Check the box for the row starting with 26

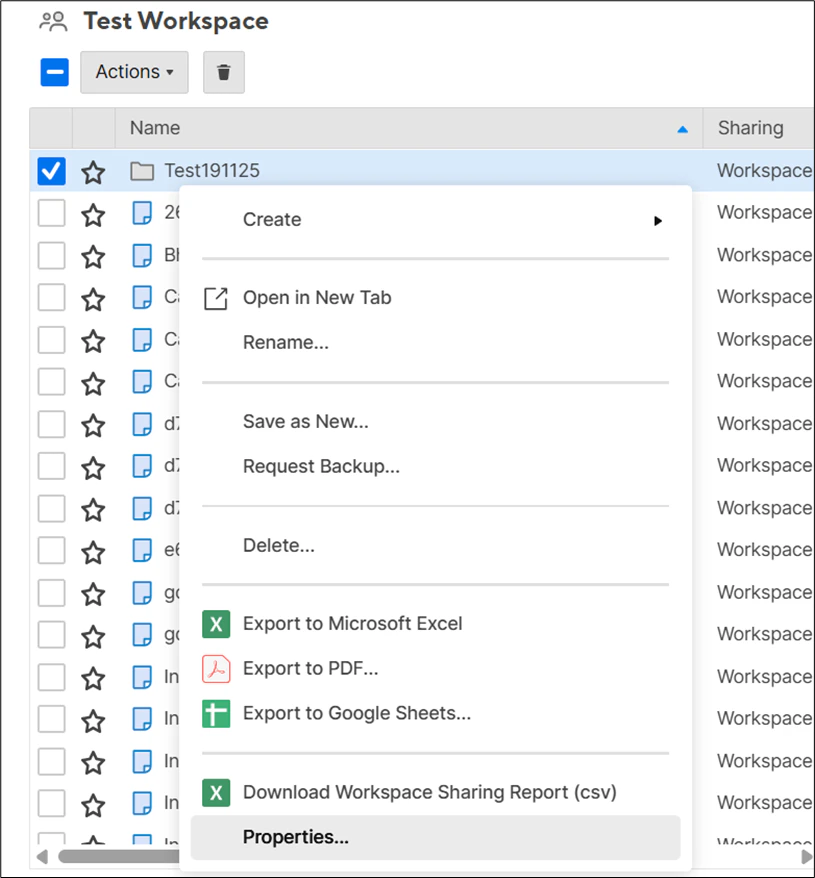pos(51,213)
